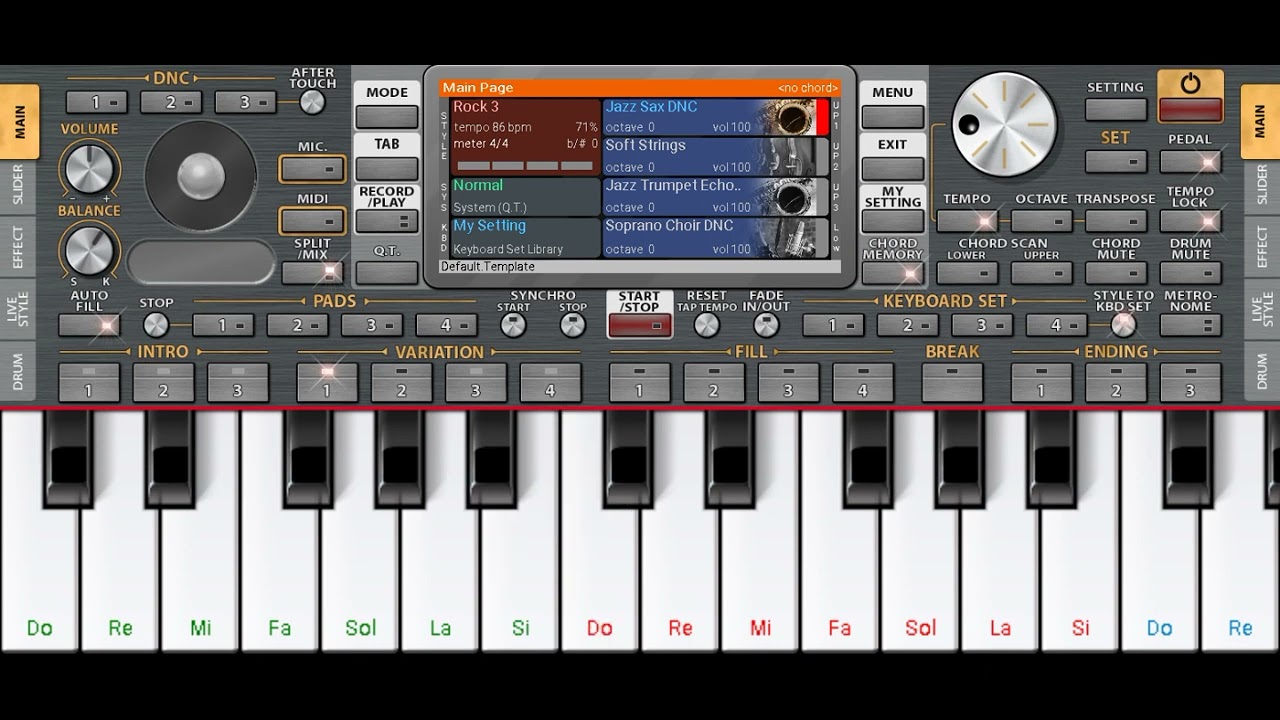The image size is (1280, 720).
Task: Switch to left Drum tab
Action: point(19,371)
